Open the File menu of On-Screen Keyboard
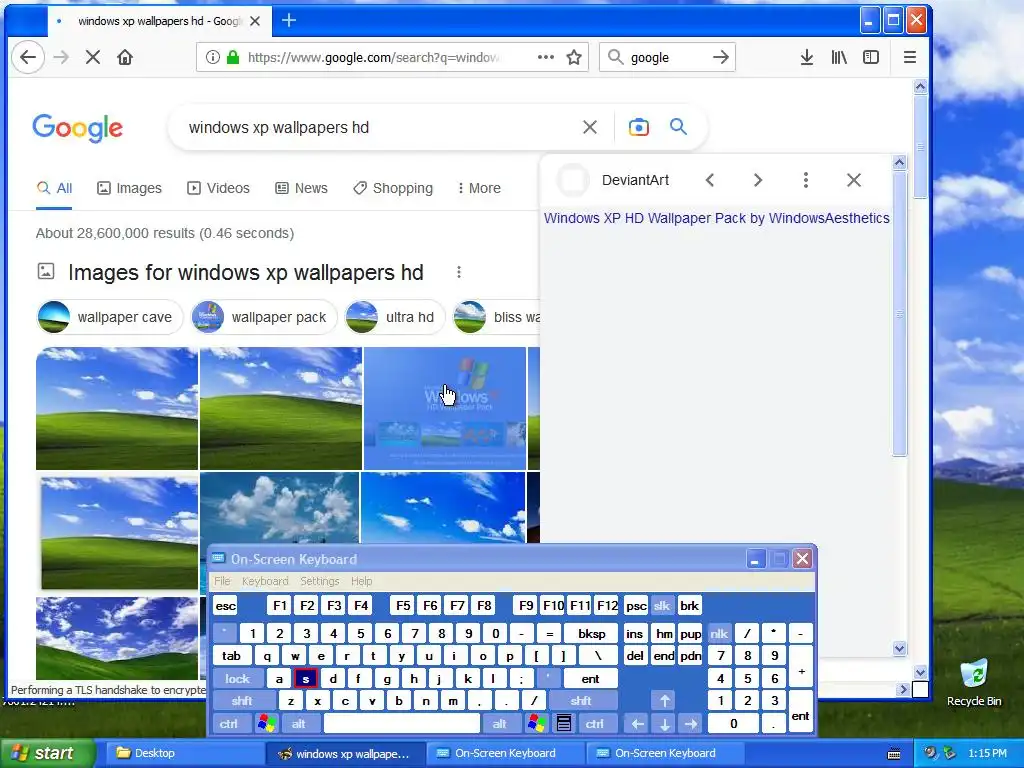Viewport: 1024px width, 768px height. click(x=223, y=581)
